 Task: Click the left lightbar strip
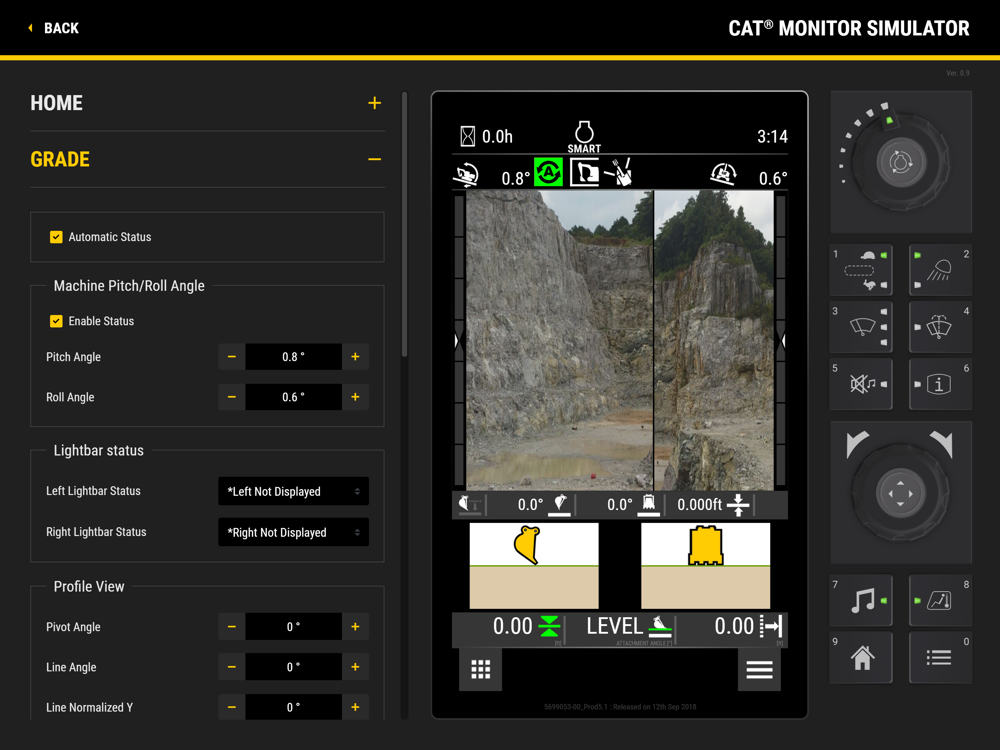pos(459,341)
